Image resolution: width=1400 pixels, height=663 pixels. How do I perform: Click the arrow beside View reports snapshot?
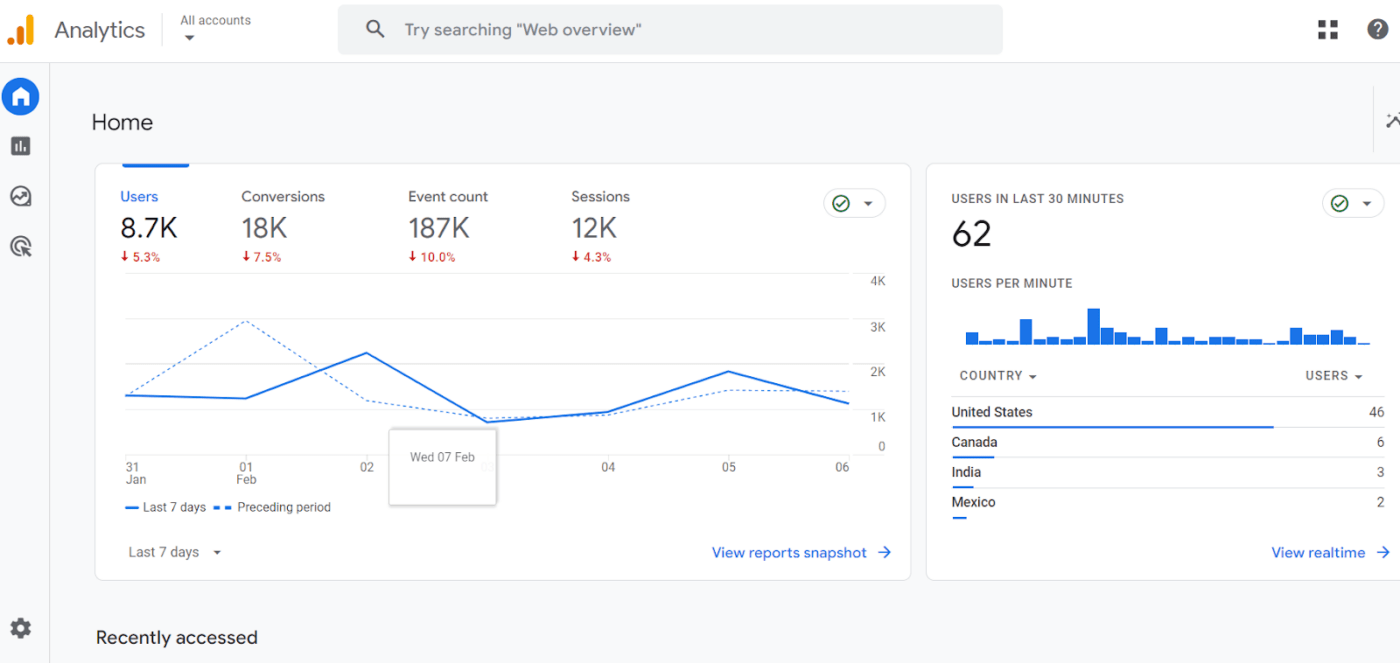pos(884,552)
